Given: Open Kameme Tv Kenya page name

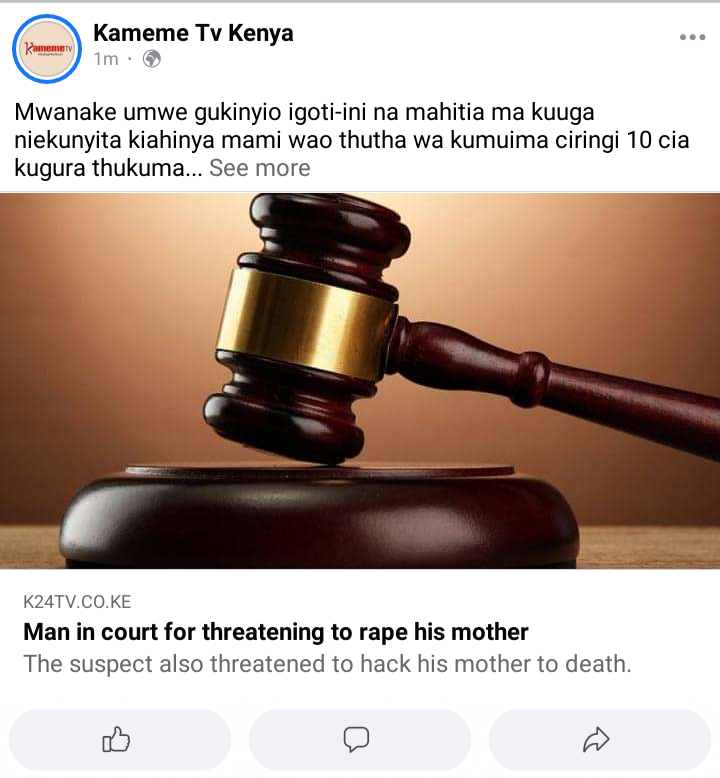Looking at the screenshot, I should coord(193,33).
